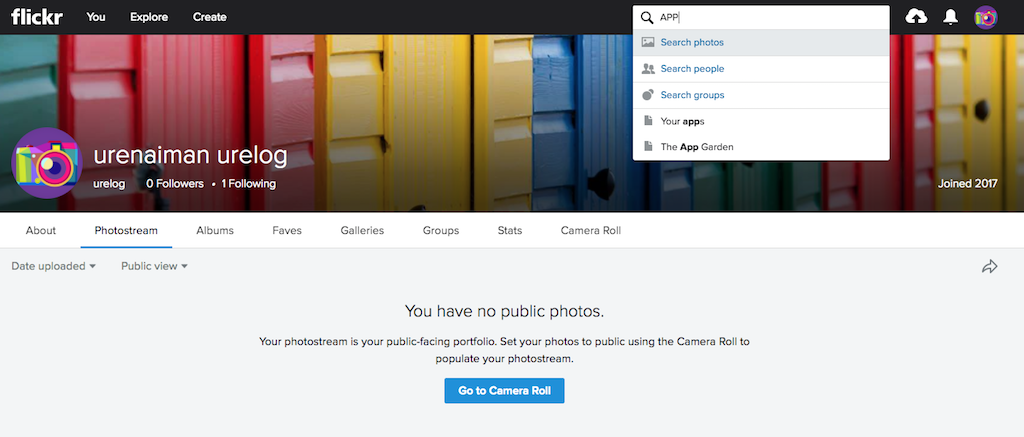Viewport: 1024px width, 437px height.
Task: Open the account avatar menu in the header
Action: 985,18
